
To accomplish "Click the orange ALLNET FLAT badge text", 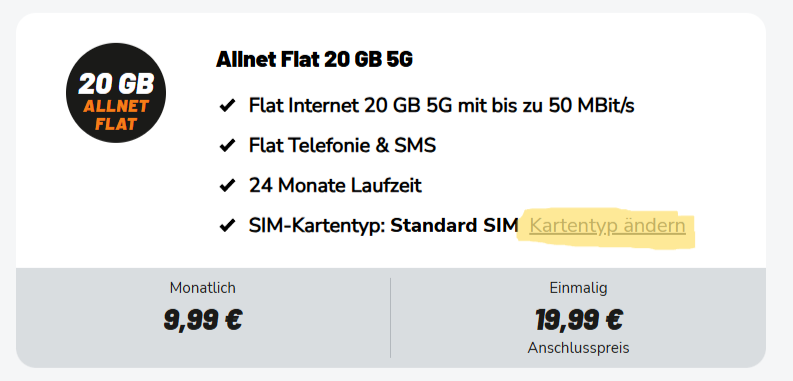I will (x=116, y=114).
